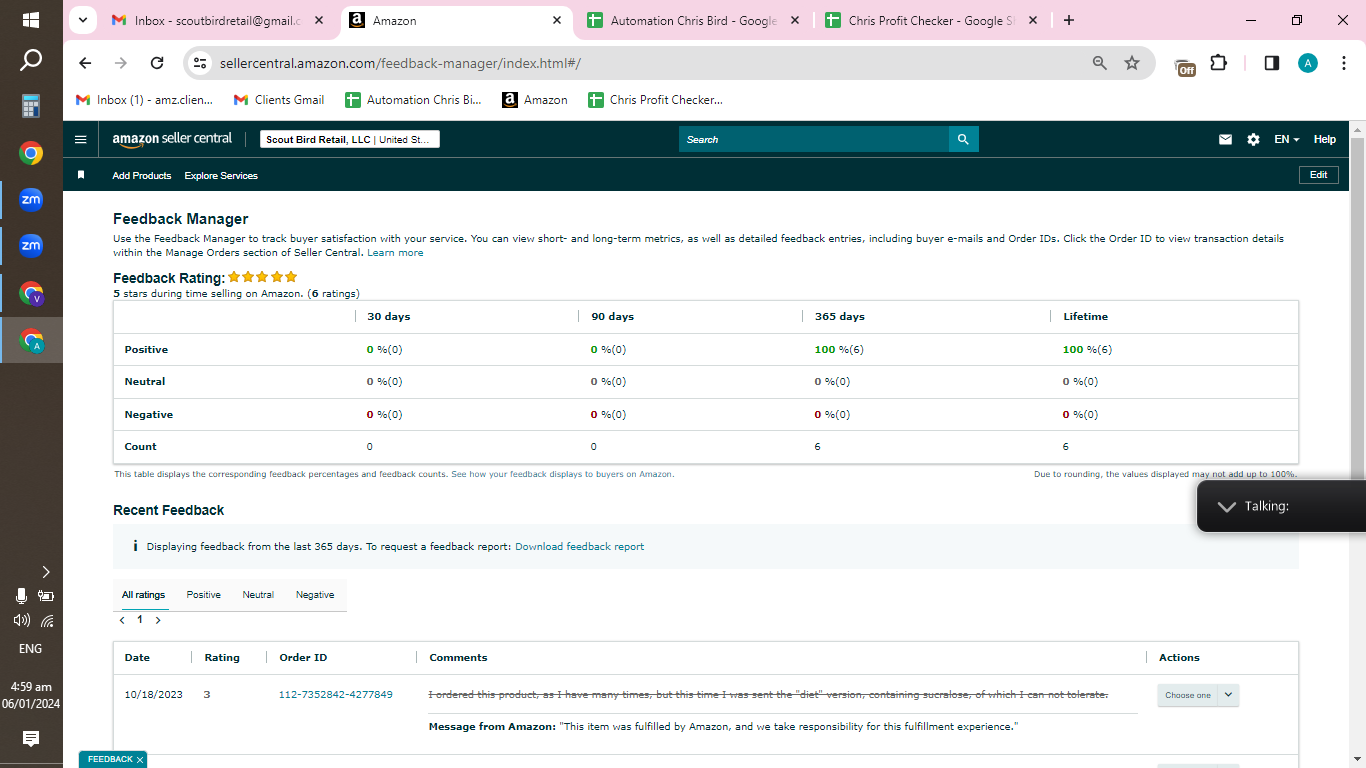Click the ENG language indicator in the taskbar
The width and height of the screenshot is (1366, 768).
[31, 648]
